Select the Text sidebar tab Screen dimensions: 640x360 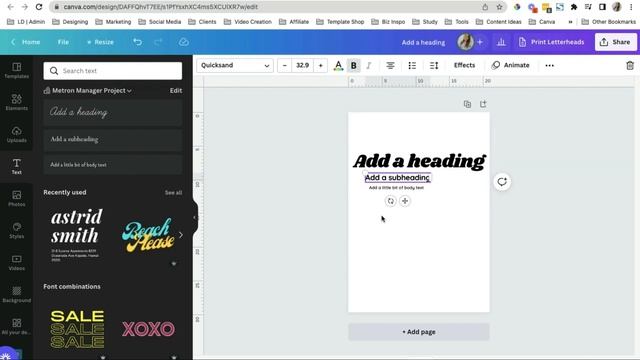[16, 167]
